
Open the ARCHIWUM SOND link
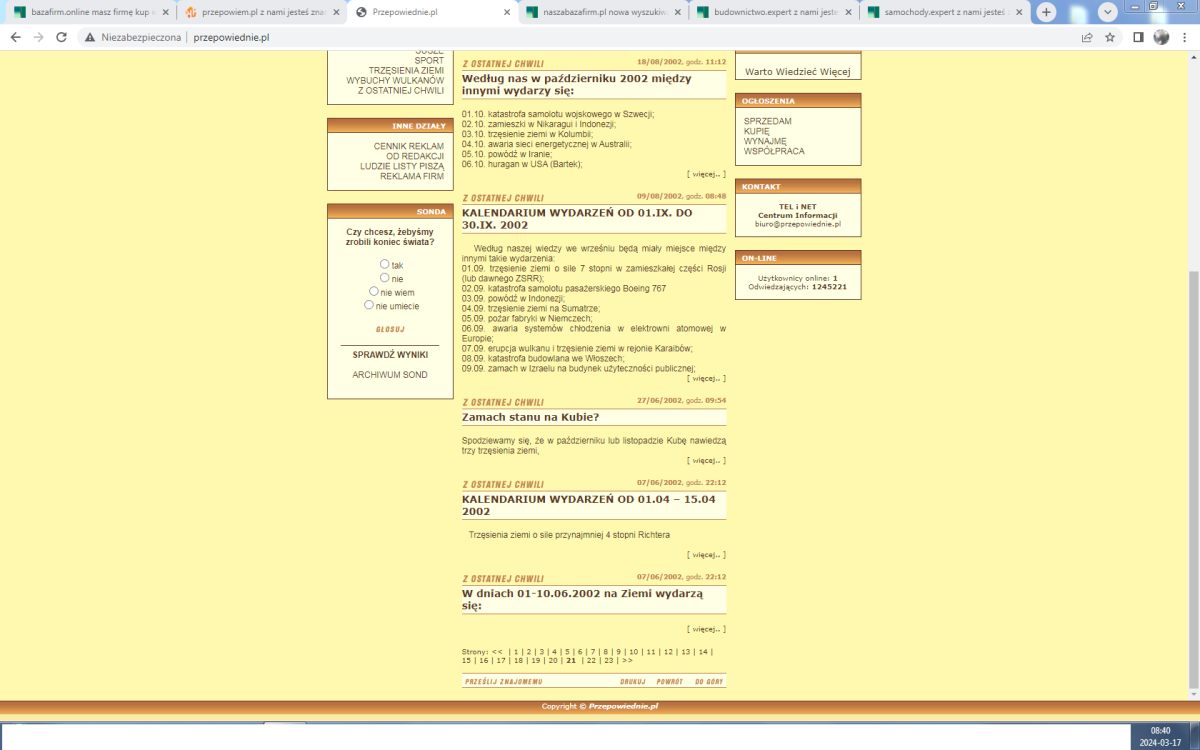[390, 375]
